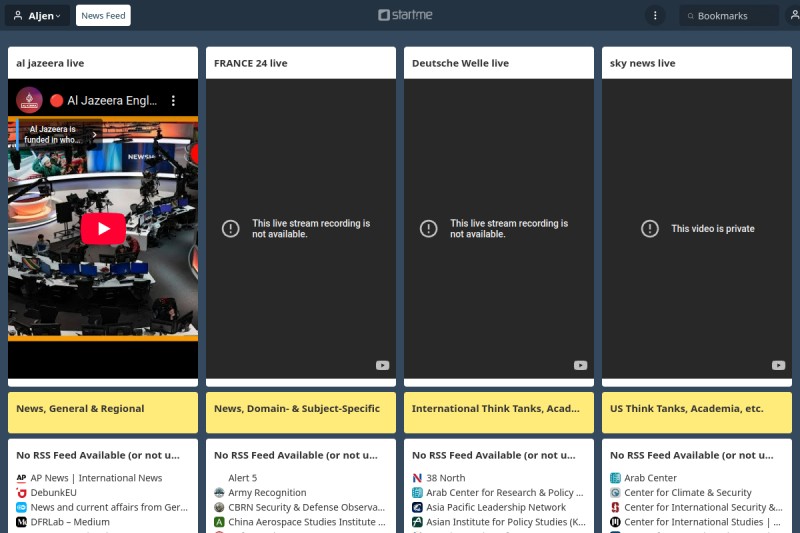The width and height of the screenshot is (800, 533).
Task: Click the DFRLab Medium favicon
Action: [21, 522]
